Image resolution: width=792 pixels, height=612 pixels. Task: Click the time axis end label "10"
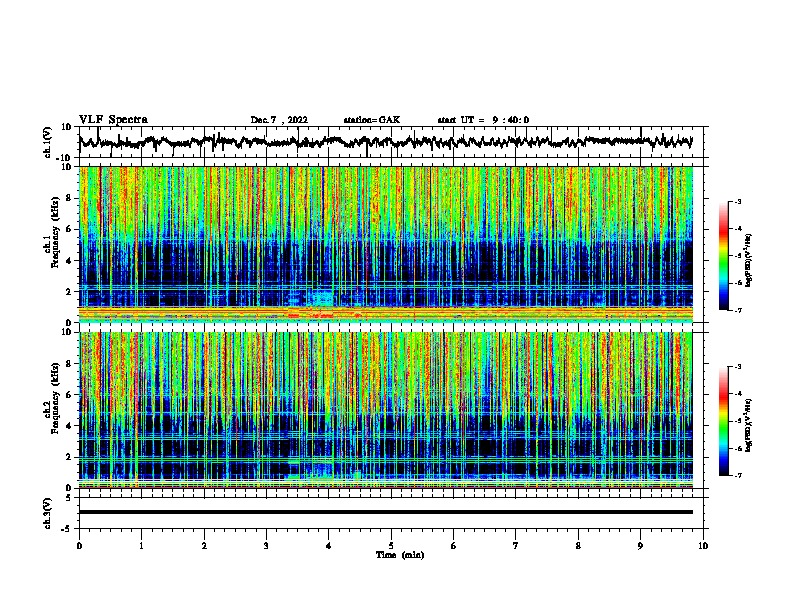pos(703,546)
